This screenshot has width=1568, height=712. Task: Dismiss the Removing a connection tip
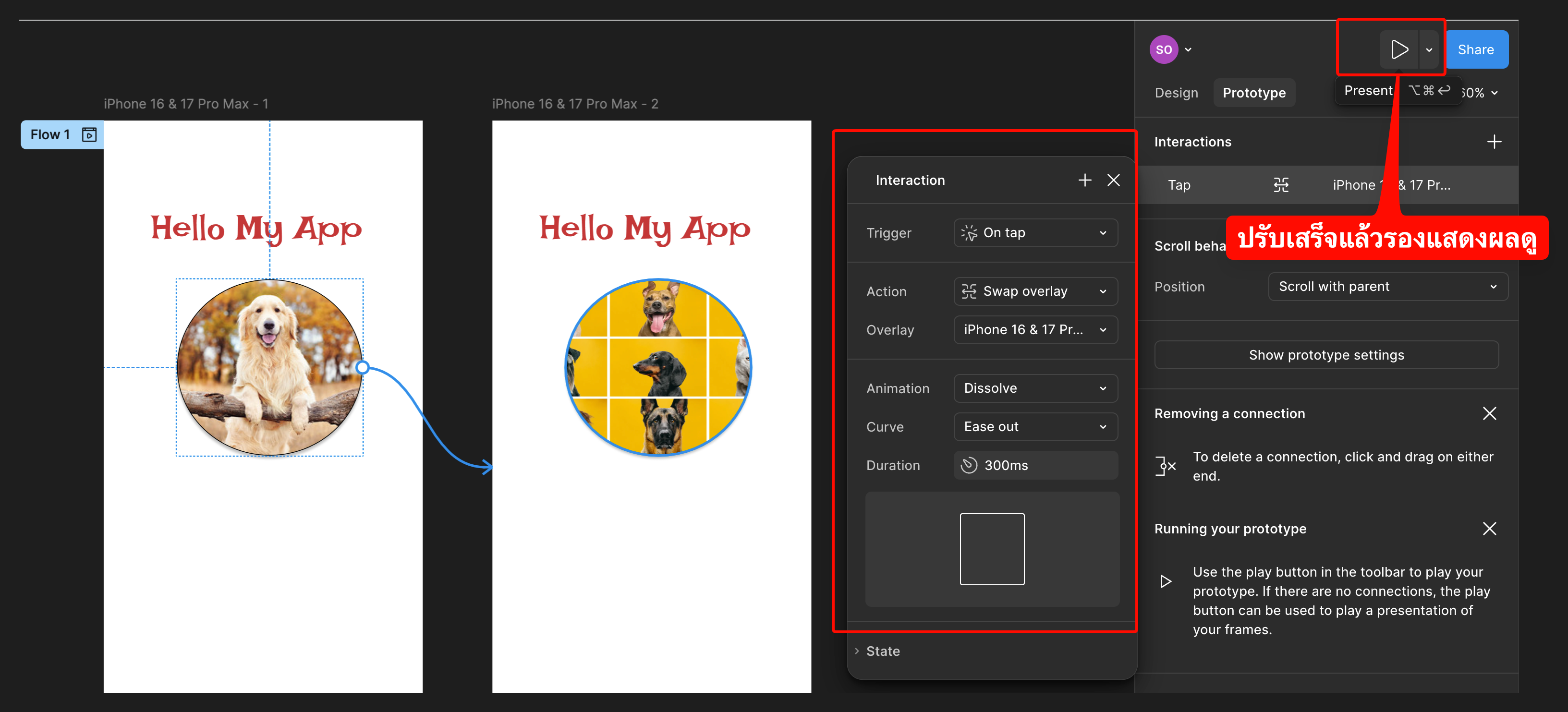(1488, 413)
